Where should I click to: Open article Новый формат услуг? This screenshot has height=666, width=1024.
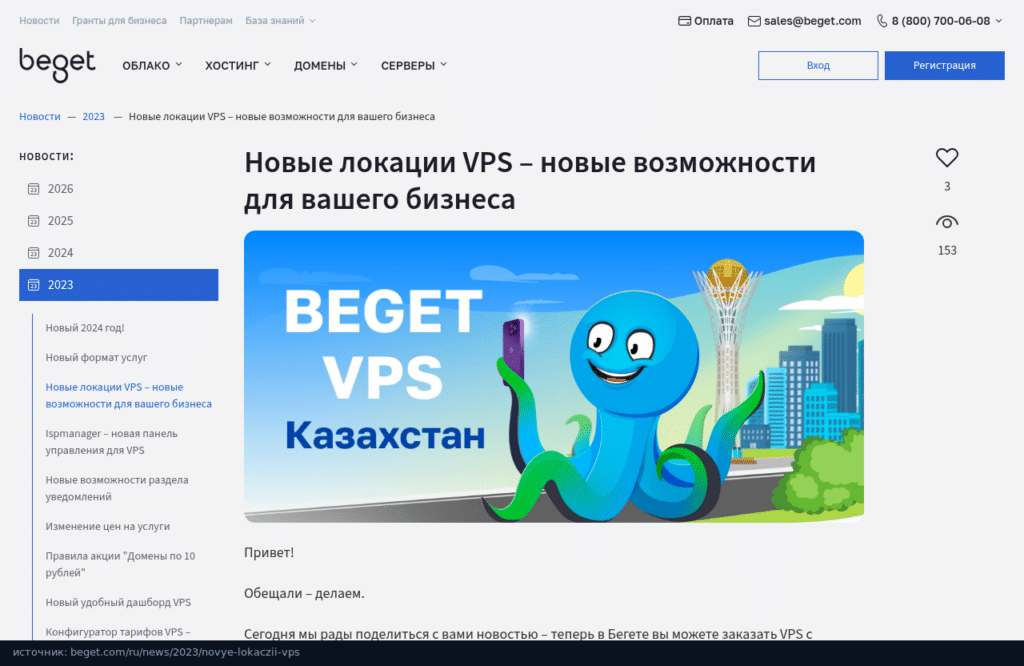click(97, 357)
